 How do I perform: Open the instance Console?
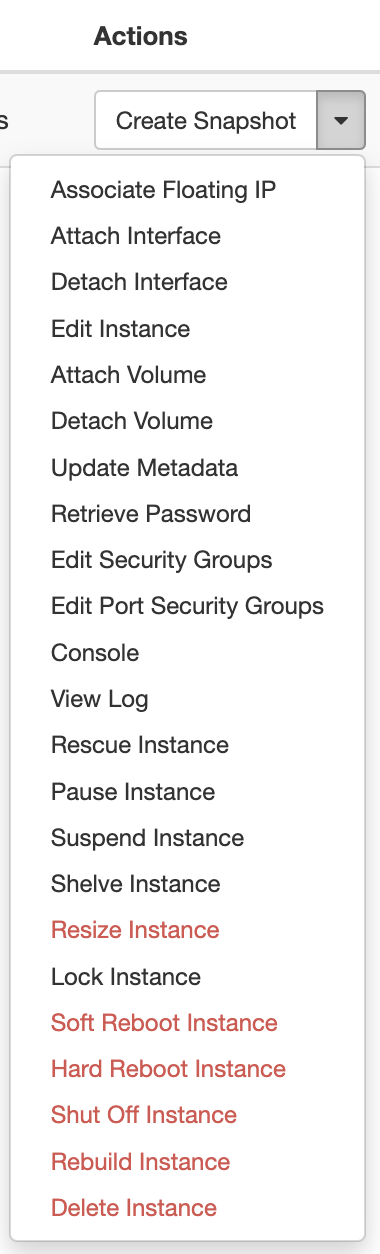(x=95, y=653)
